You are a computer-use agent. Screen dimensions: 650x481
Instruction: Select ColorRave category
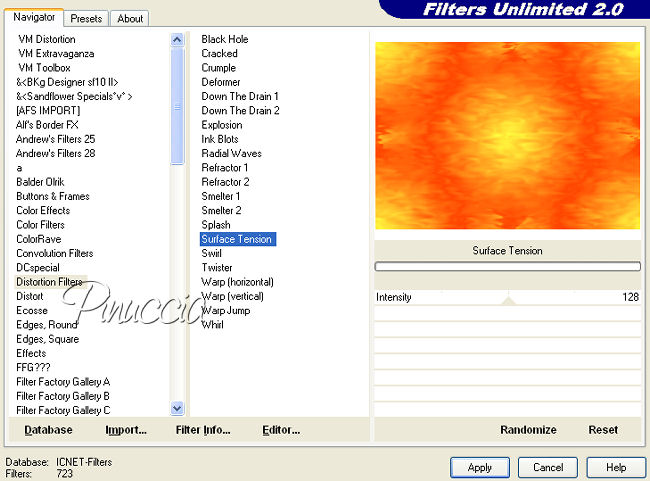[x=39, y=239]
